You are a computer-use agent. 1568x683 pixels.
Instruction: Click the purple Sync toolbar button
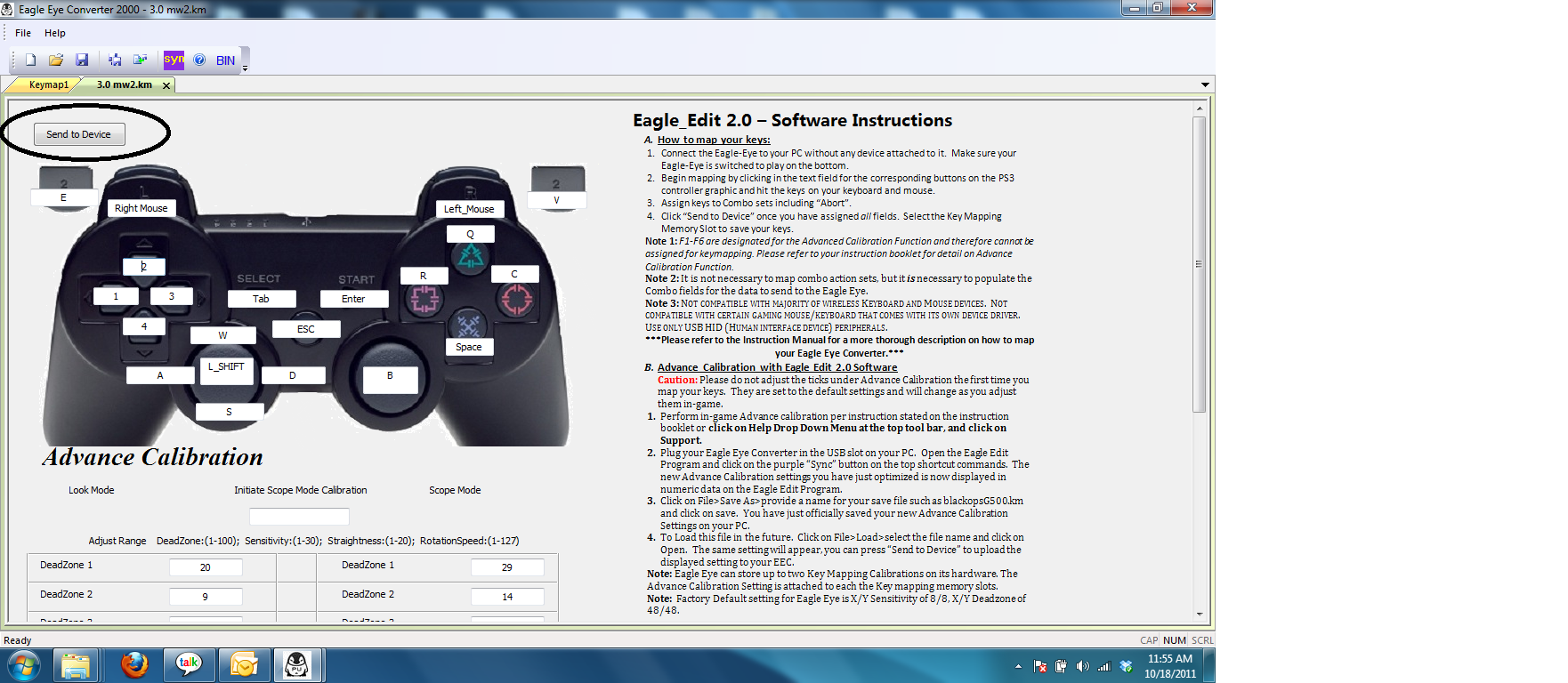174,60
